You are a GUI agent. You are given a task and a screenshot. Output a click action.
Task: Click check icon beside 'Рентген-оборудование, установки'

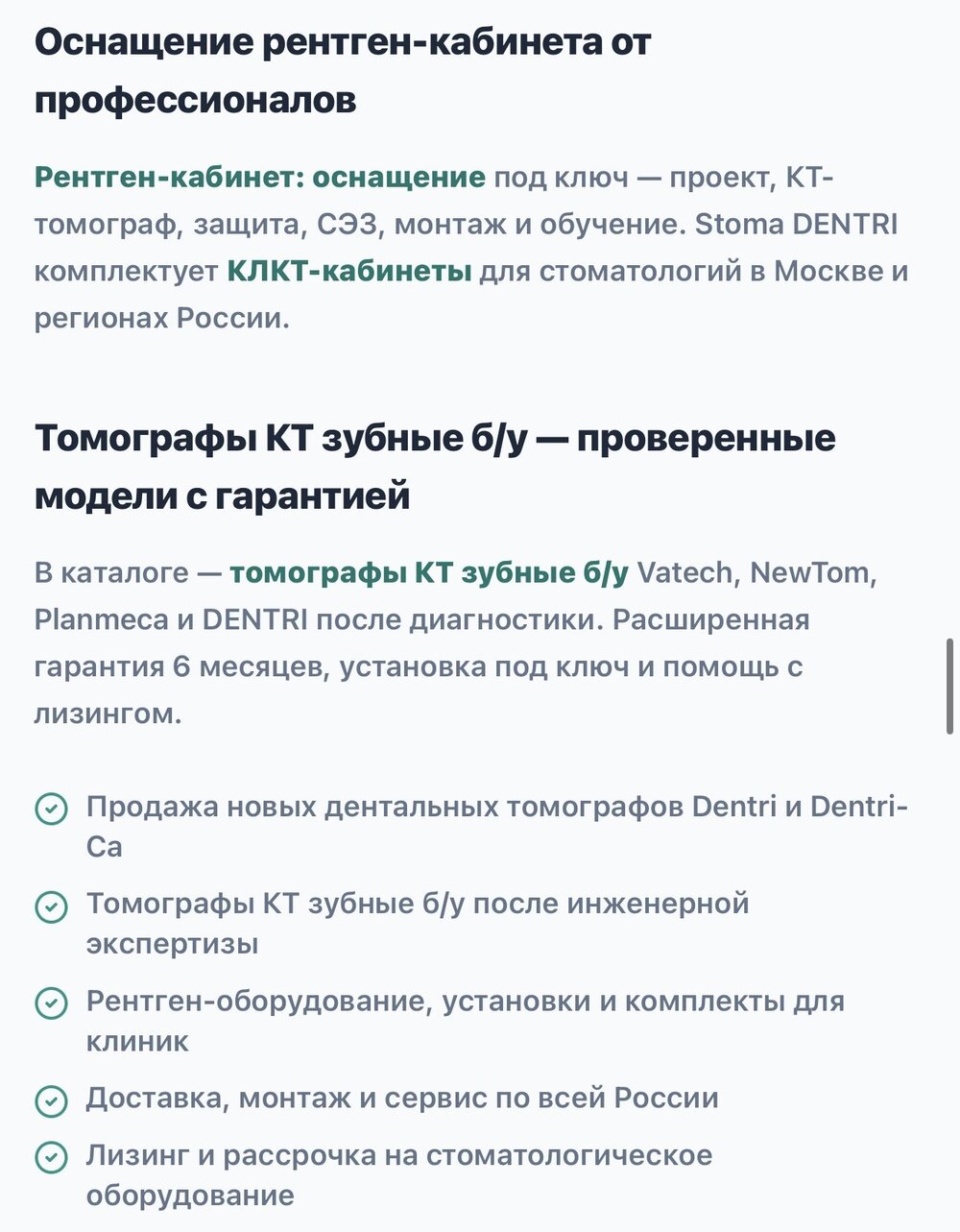point(51,1003)
